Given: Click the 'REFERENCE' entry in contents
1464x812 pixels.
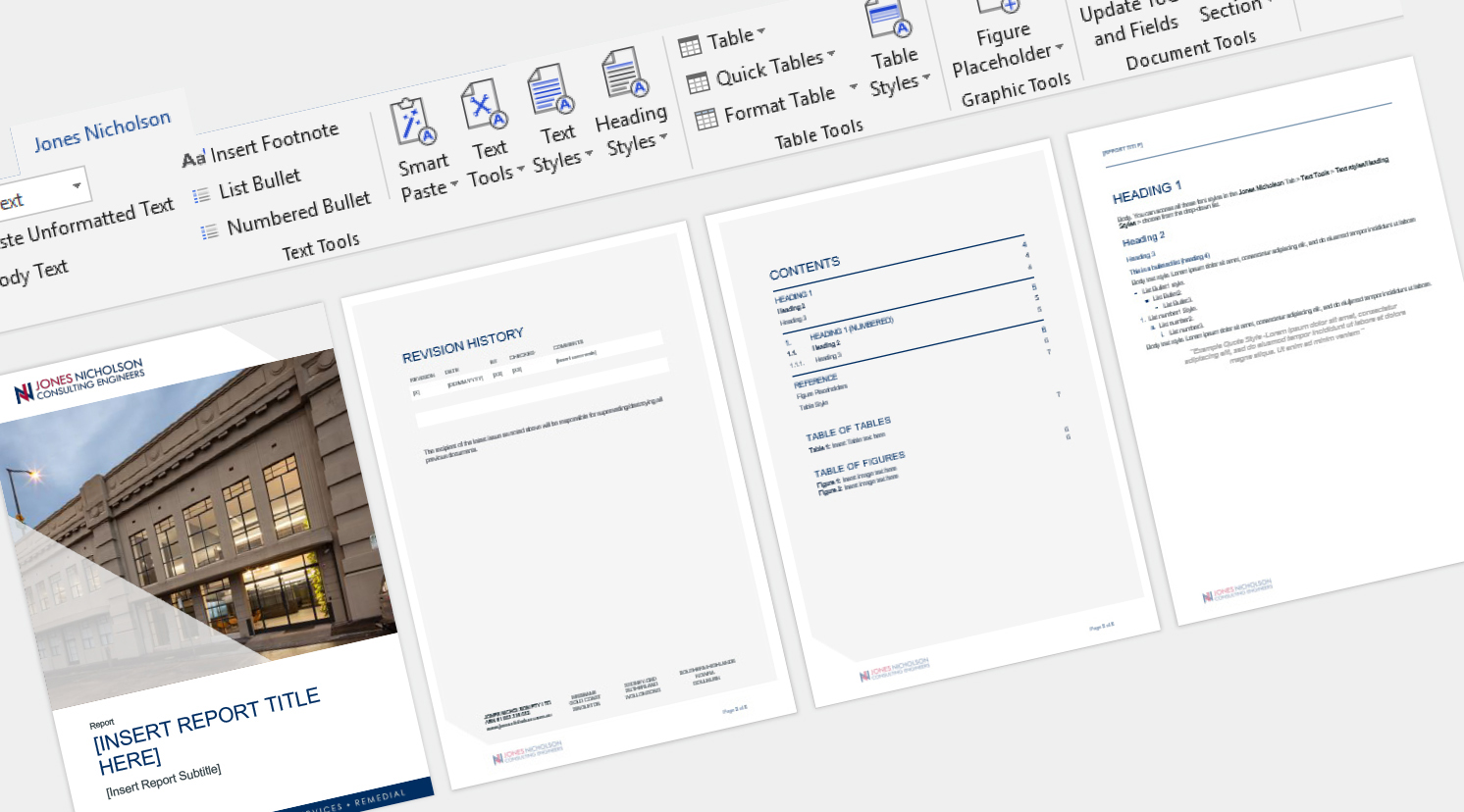Looking at the screenshot, I should (815, 381).
